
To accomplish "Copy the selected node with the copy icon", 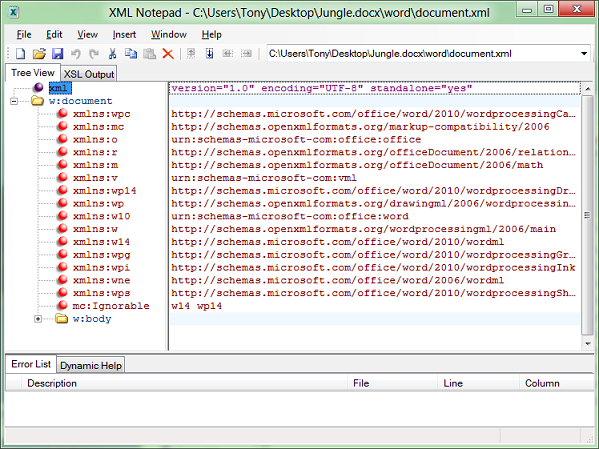I will pos(131,54).
